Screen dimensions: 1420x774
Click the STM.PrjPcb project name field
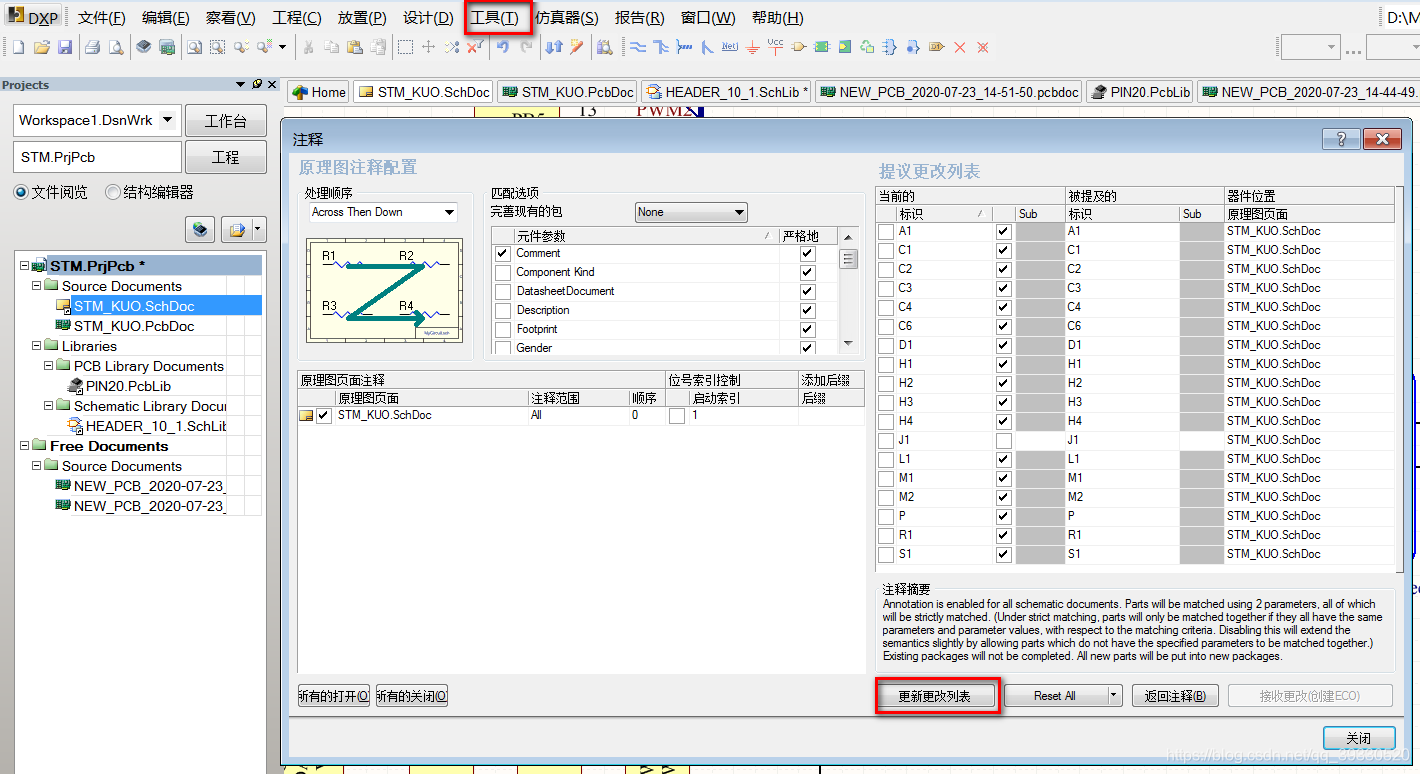(x=98, y=157)
